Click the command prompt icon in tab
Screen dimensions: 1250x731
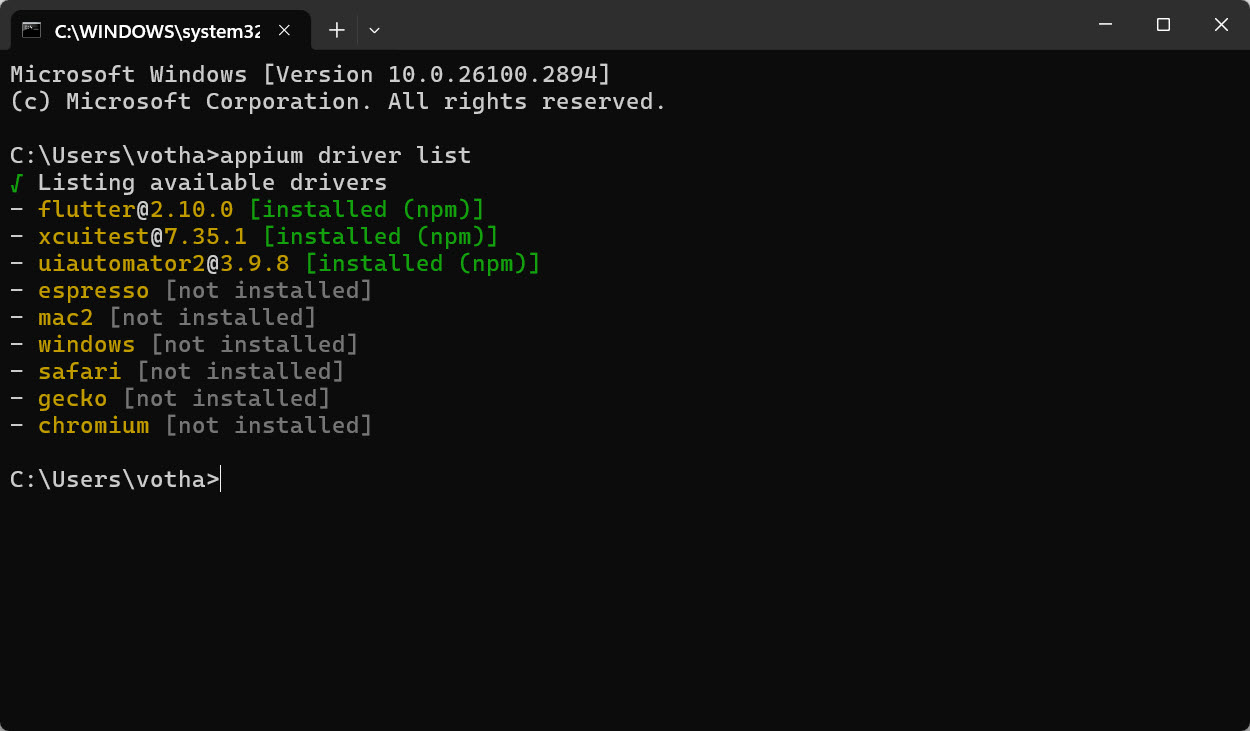[32, 30]
